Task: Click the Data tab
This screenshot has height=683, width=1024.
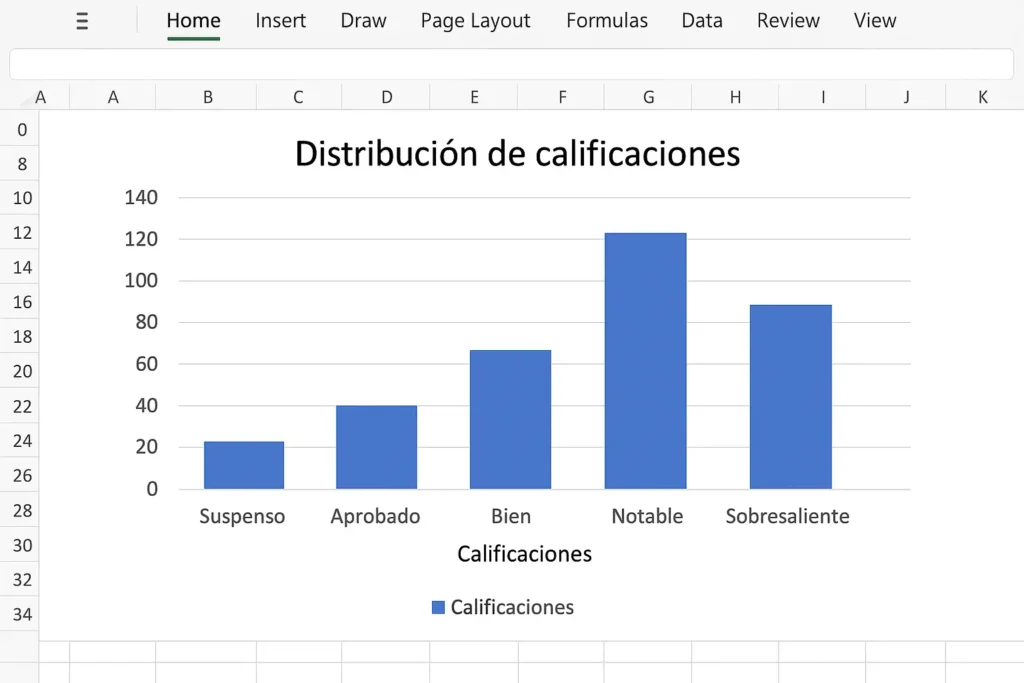Action: coord(701,21)
